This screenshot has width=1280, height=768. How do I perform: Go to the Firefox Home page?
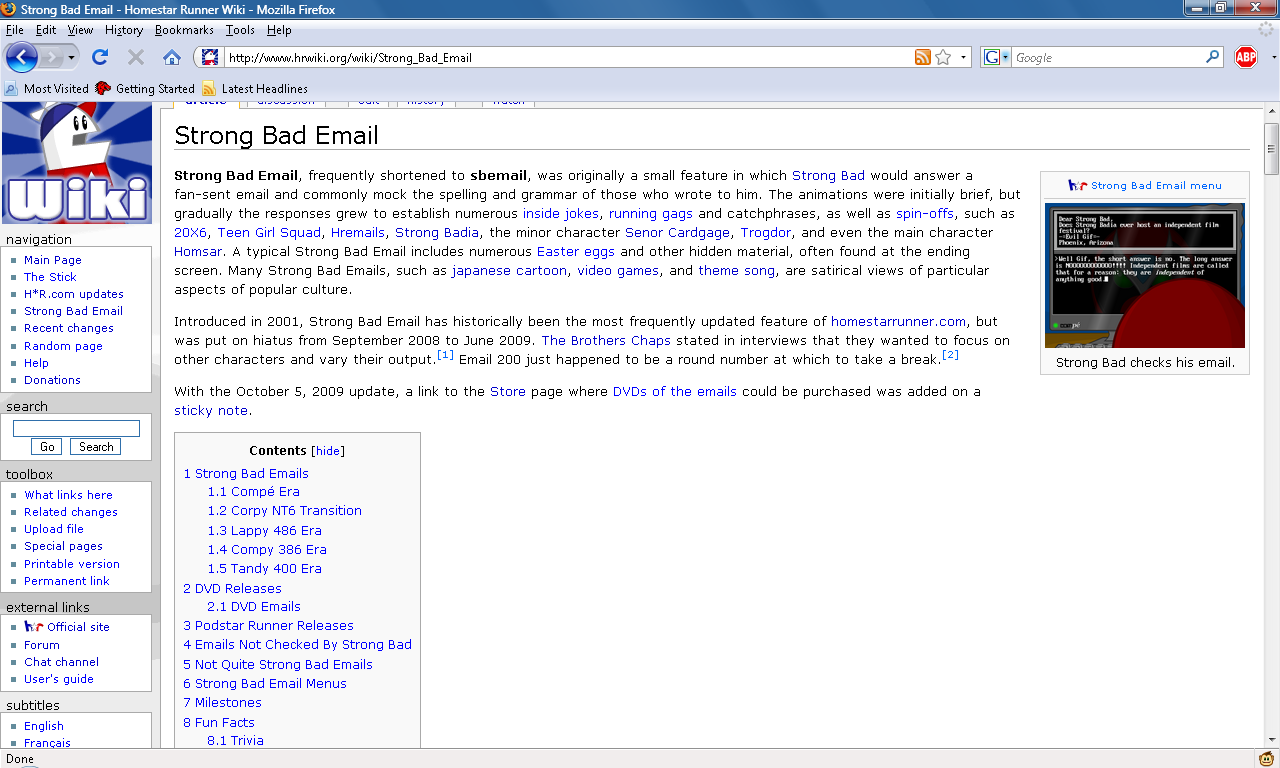172,57
